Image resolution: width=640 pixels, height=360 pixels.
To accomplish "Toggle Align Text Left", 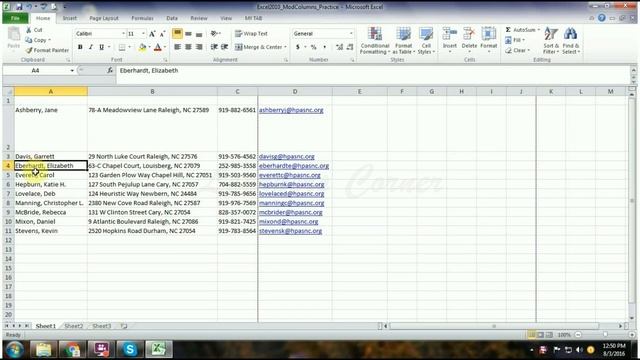I will [x=177, y=47].
